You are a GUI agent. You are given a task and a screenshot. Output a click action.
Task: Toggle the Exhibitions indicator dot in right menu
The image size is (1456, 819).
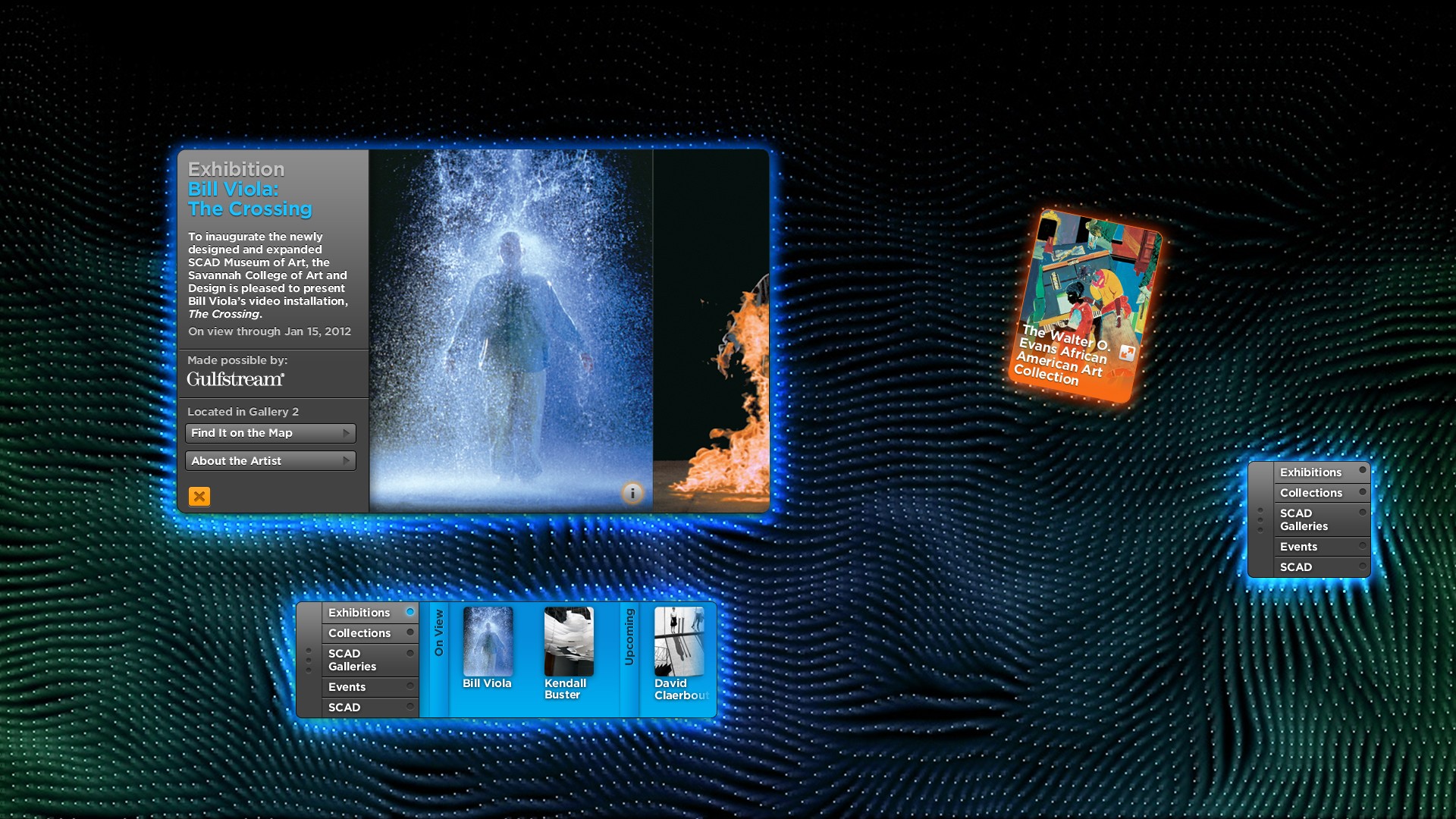click(1363, 471)
